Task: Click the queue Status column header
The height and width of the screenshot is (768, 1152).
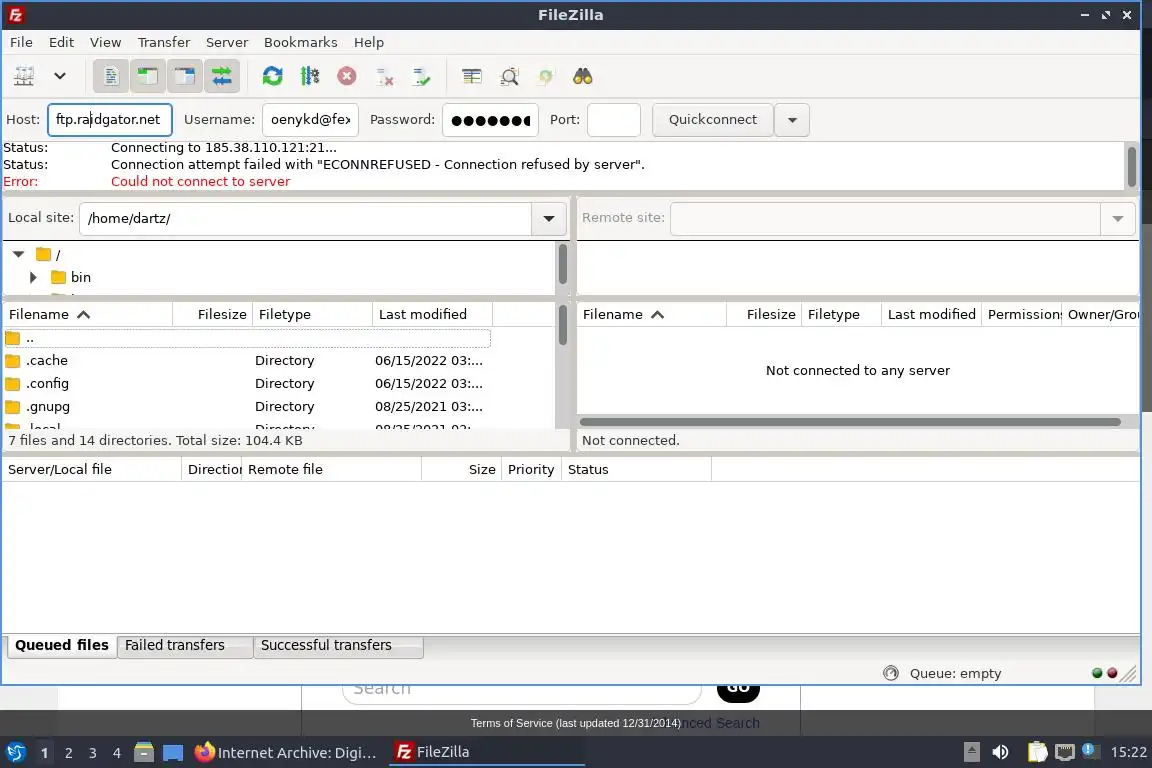Action: point(636,470)
